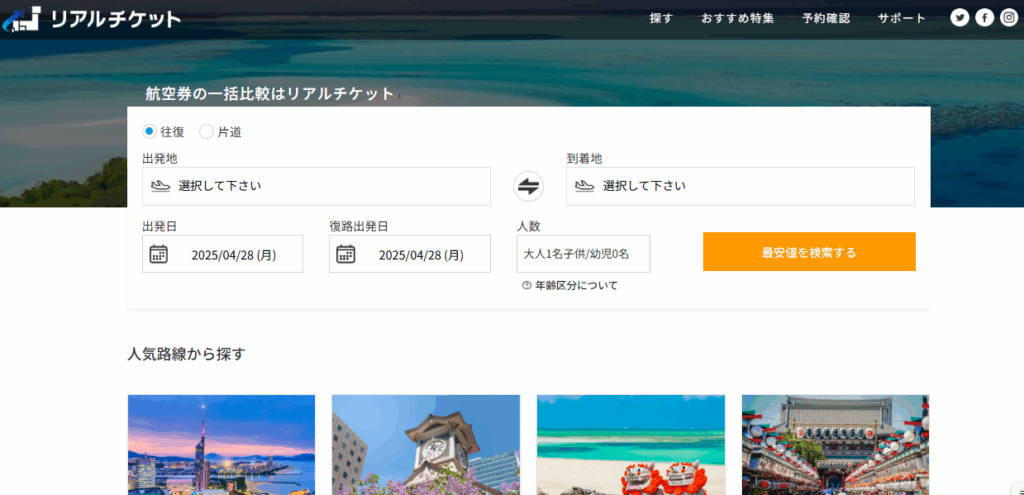
Task: Open the Instagram social icon
Action: tap(1009, 18)
